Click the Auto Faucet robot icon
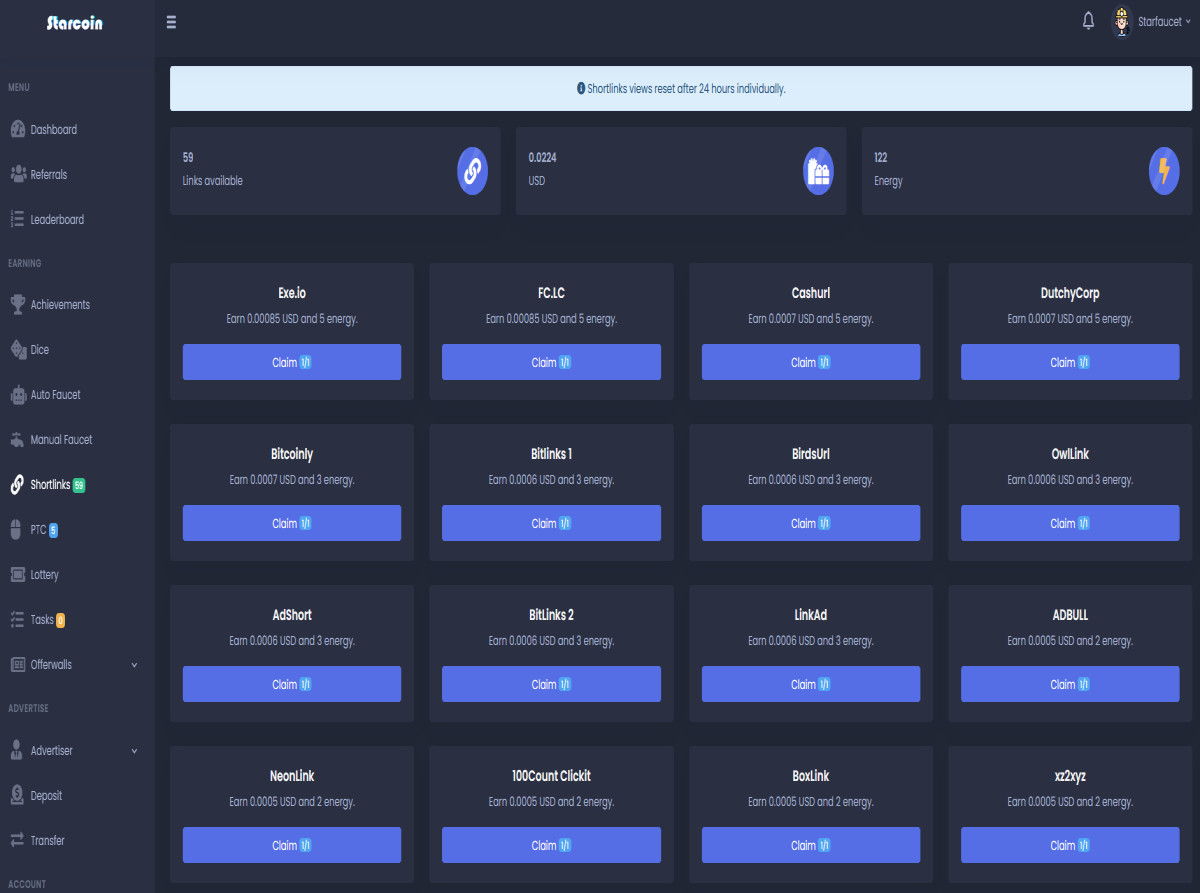1200x893 pixels. click(x=17, y=394)
